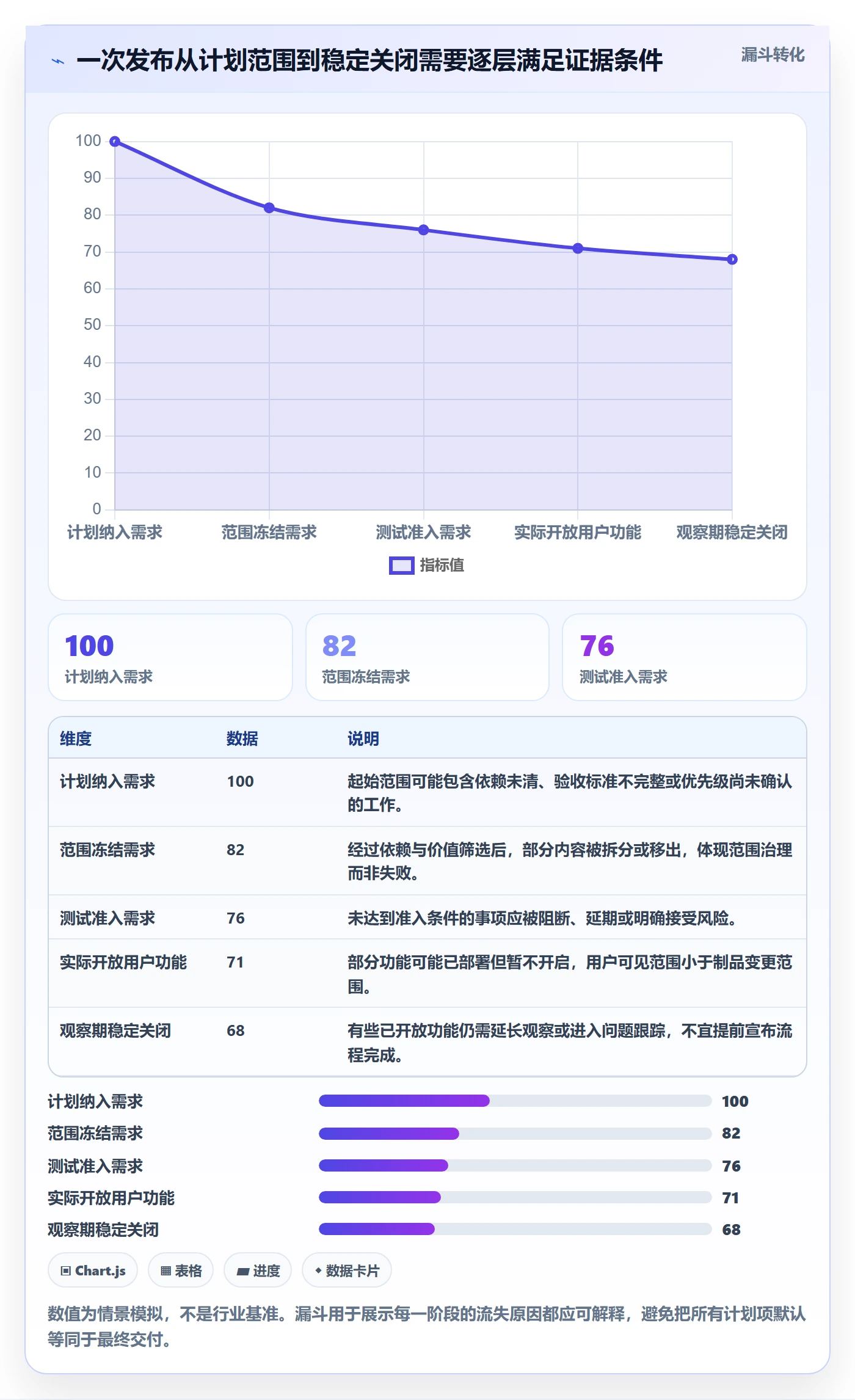Click the x-axis label 观察期稳定关闭
Image resolution: width=855 pixels, height=1400 pixels.
click(732, 532)
